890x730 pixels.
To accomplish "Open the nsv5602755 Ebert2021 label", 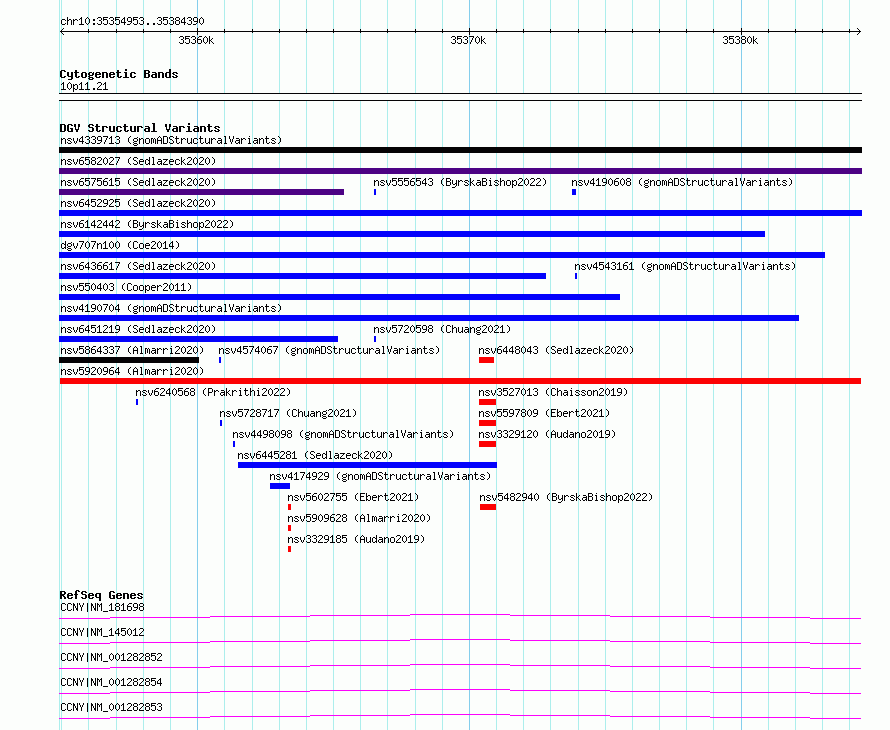I will 353,497.
